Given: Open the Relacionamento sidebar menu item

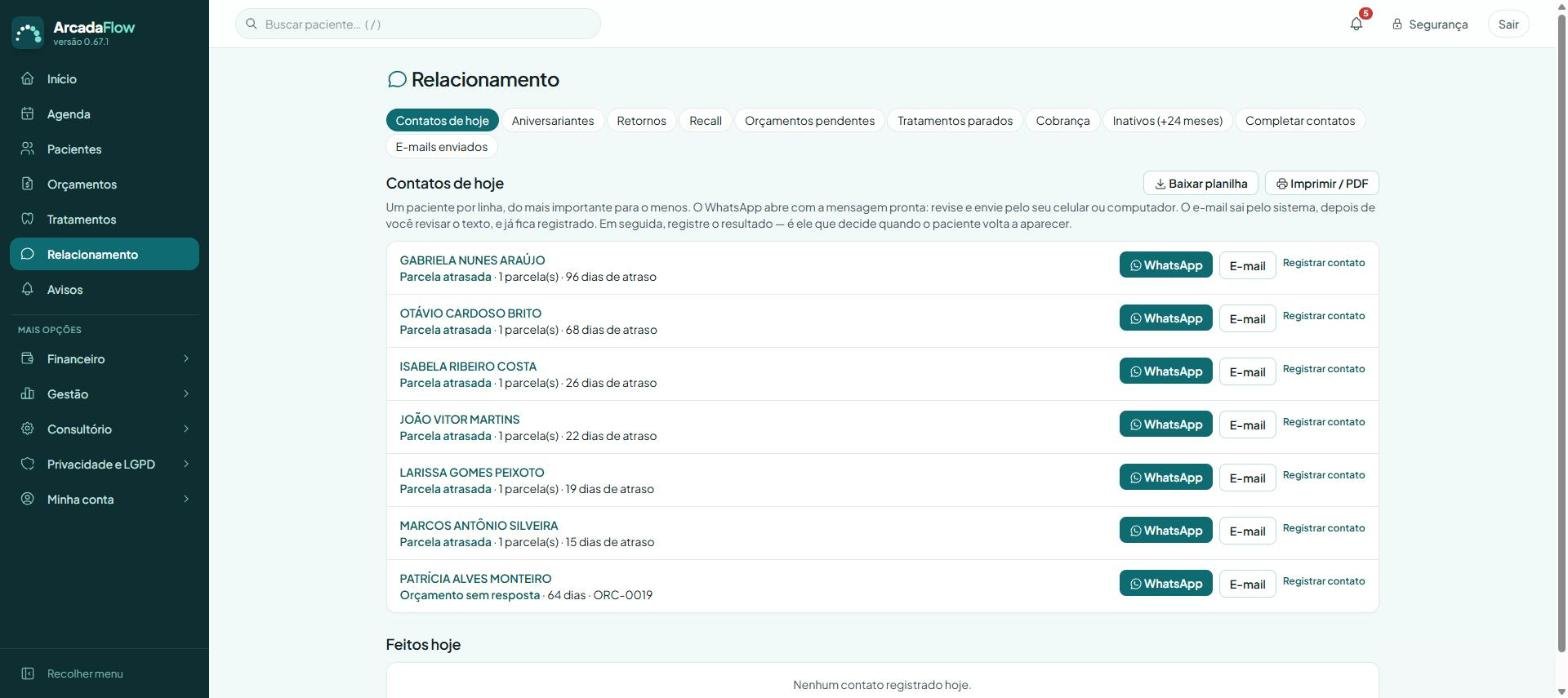Looking at the screenshot, I should (104, 254).
